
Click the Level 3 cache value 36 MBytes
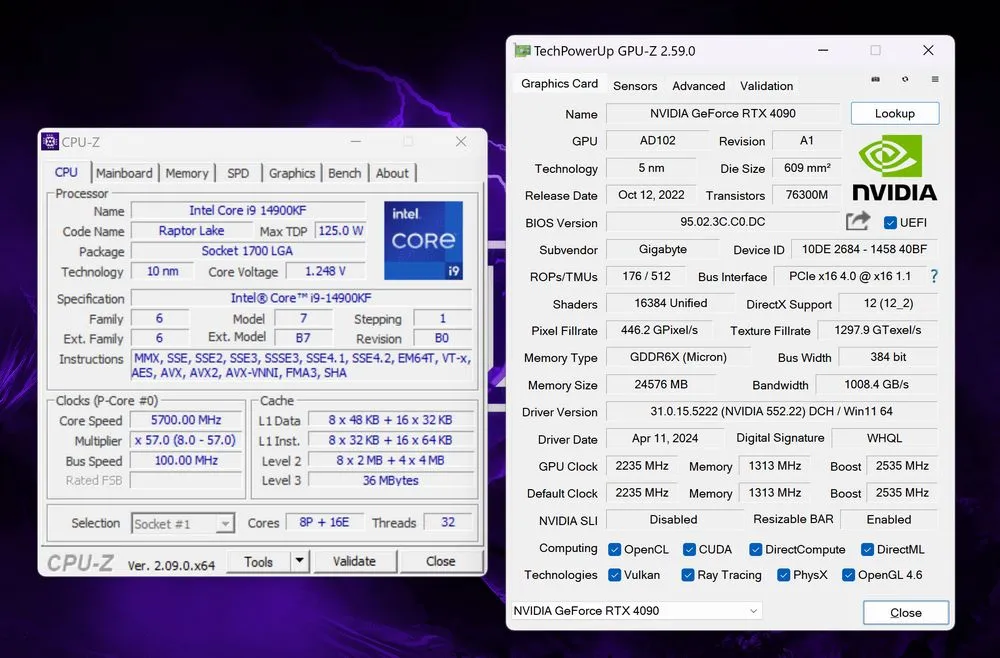[x=391, y=480]
